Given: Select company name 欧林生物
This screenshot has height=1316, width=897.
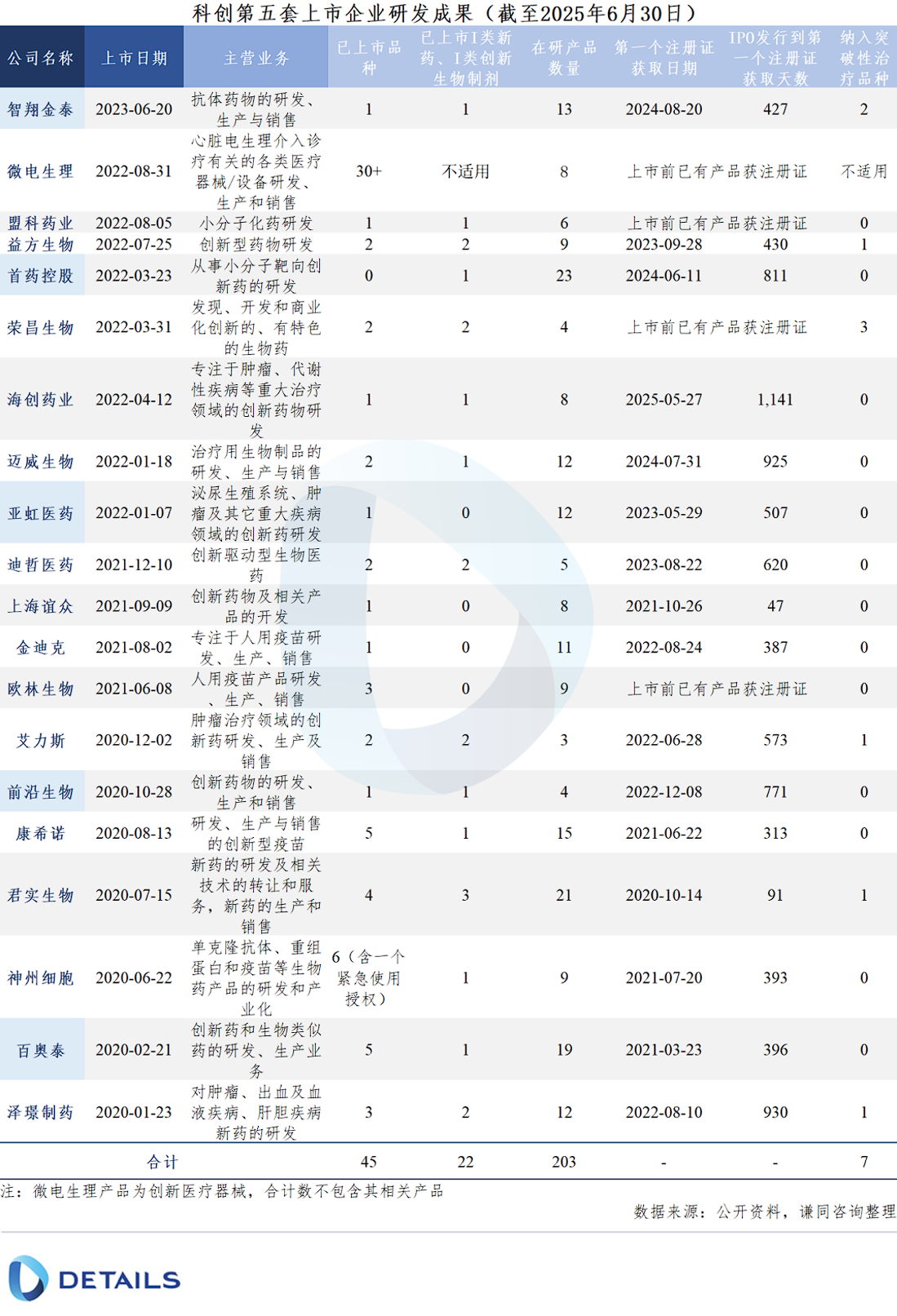Looking at the screenshot, I should point(41,689).
